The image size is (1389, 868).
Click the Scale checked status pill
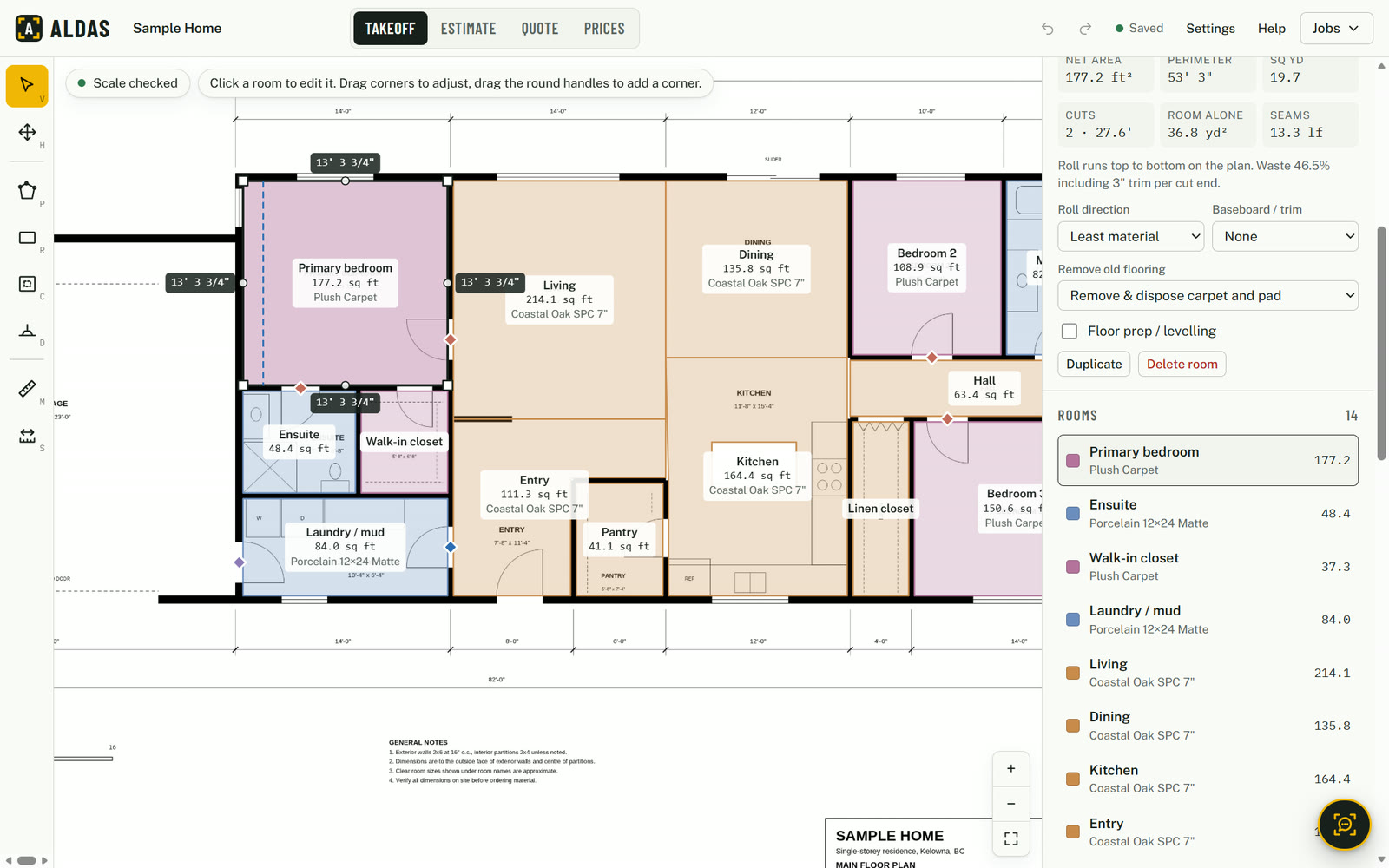pyautogui.click(x=128, y=83)
